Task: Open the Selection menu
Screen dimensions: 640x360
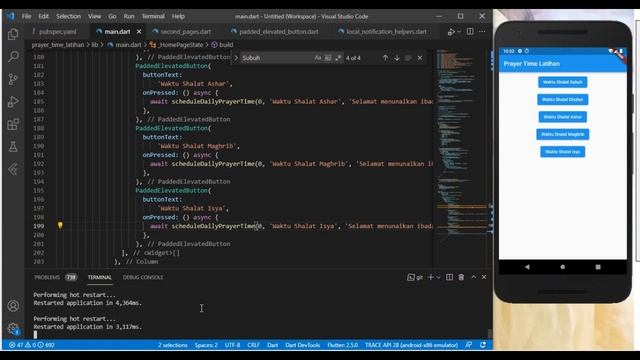Action: pos(68,16)
